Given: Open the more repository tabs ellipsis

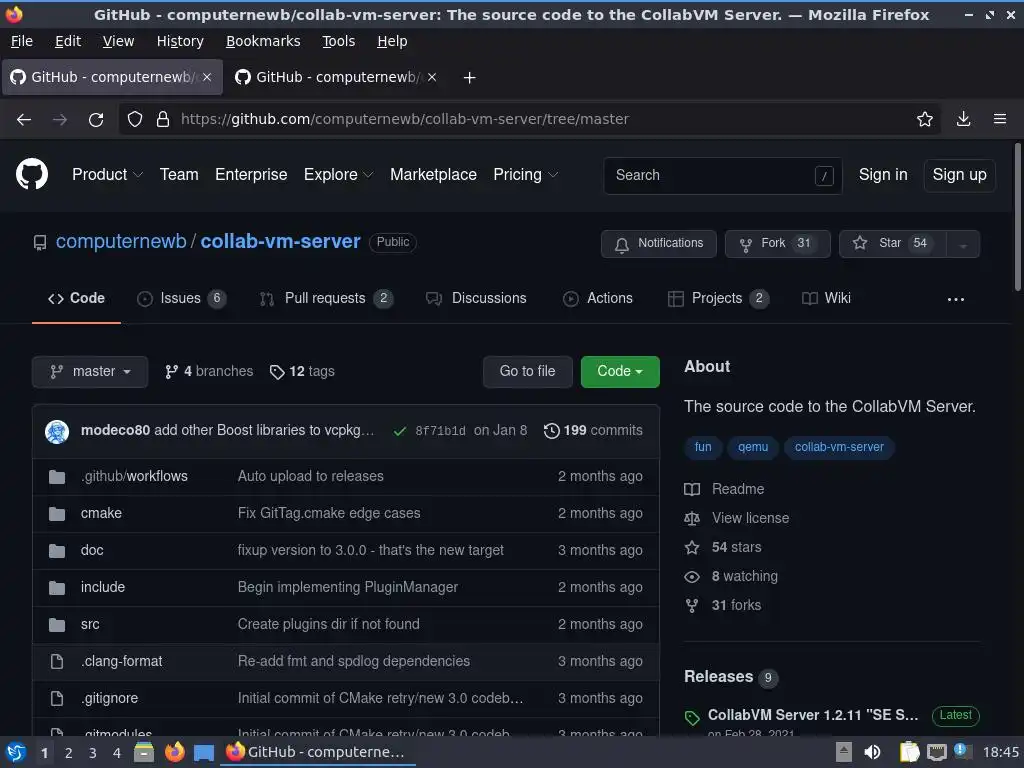Looking at the screenshot, I should 955,299.
